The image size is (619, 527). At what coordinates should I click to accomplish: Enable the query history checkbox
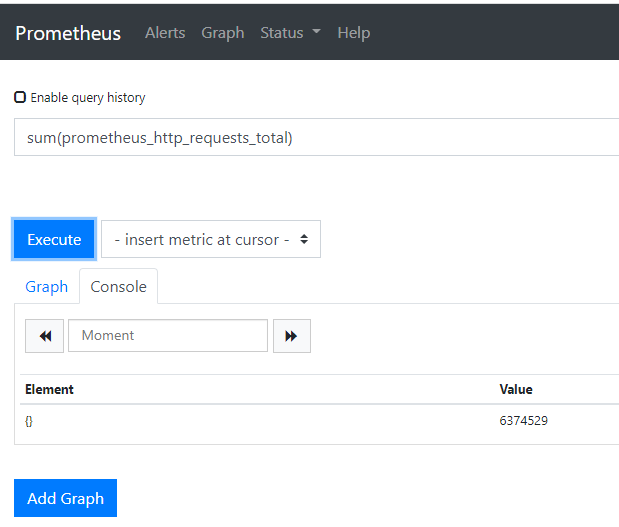pos(20,98)
